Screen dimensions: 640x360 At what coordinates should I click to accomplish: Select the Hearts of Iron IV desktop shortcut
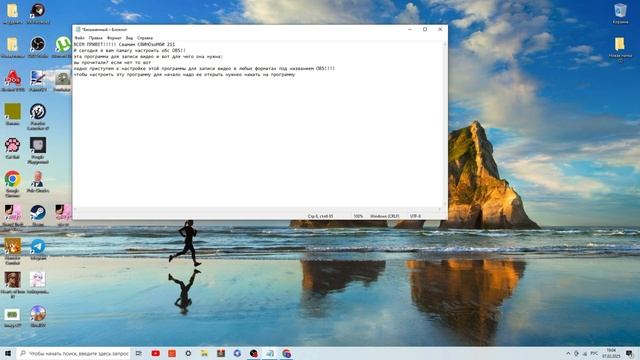click(13, 285)
